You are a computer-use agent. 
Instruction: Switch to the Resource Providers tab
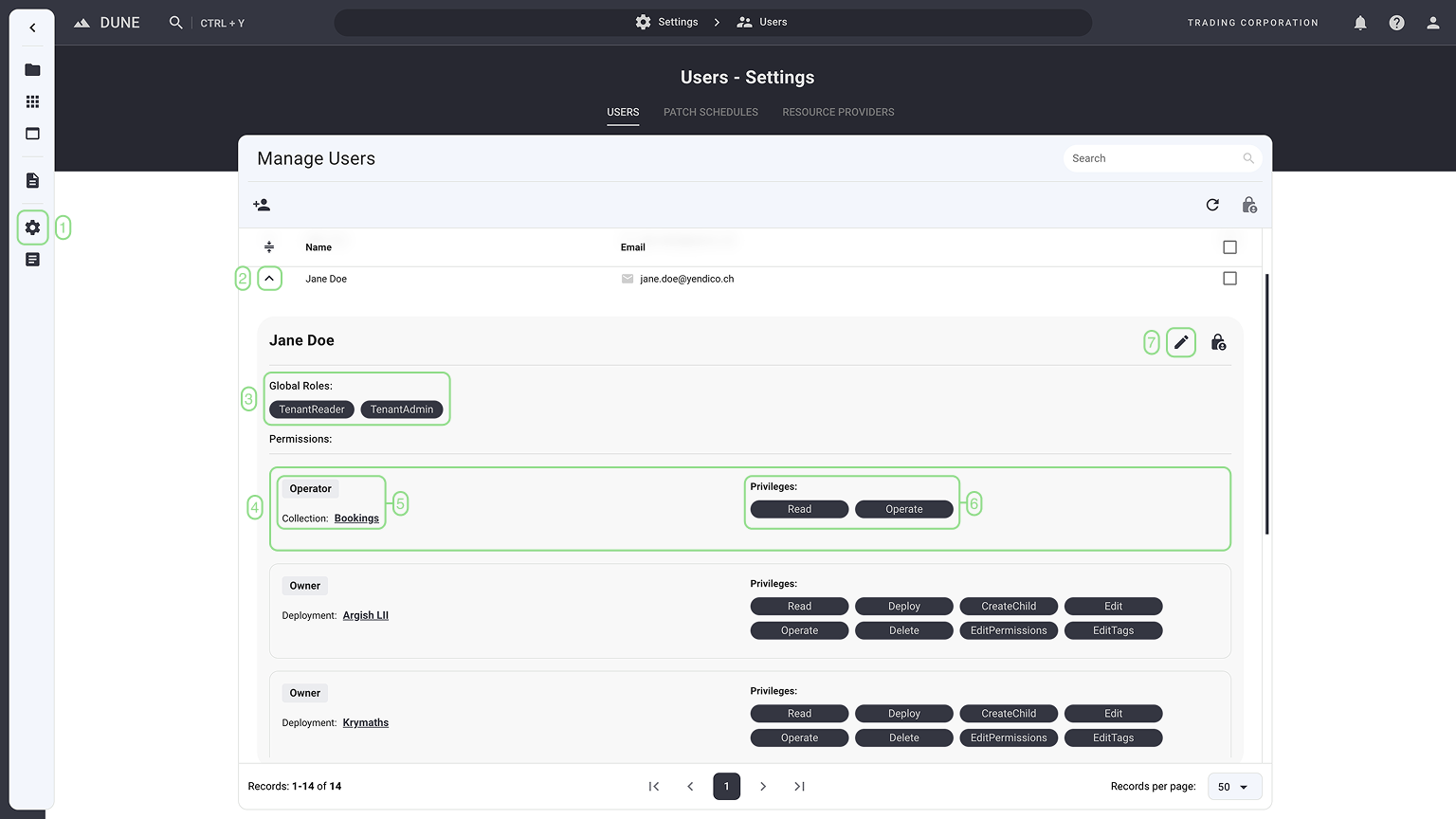pos(838,112)
